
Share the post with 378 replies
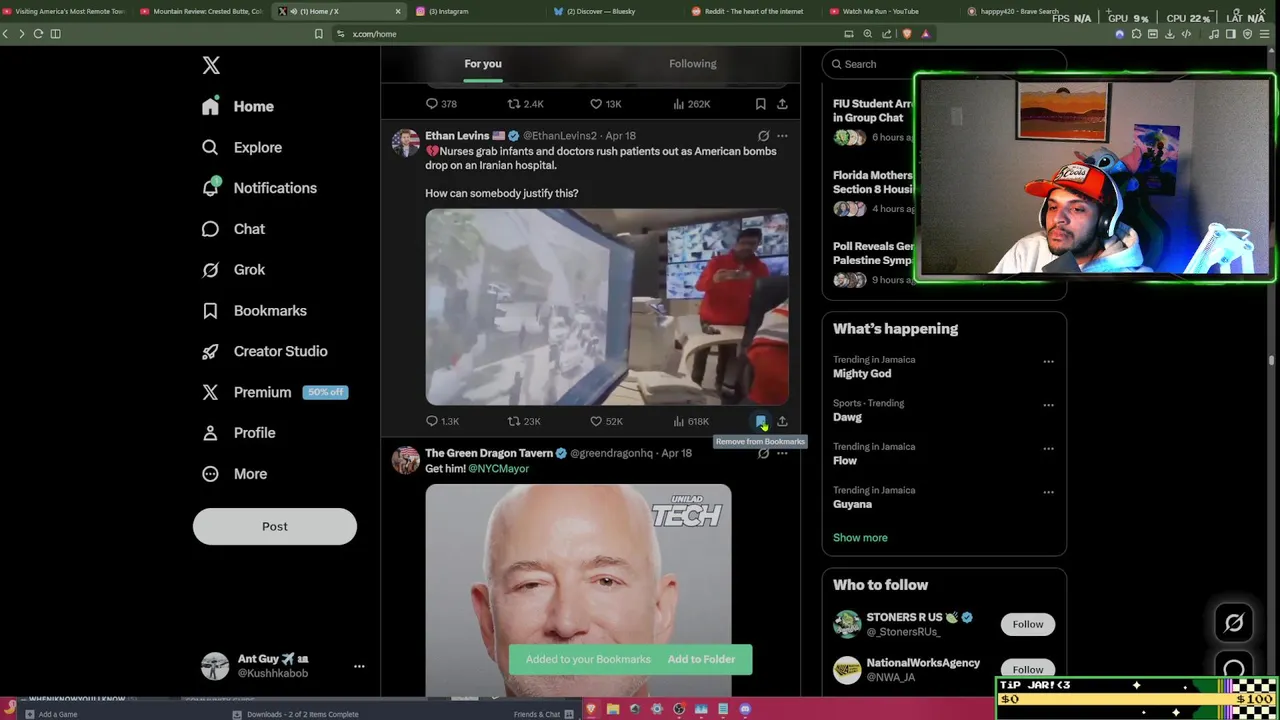(x=782, y=104)
